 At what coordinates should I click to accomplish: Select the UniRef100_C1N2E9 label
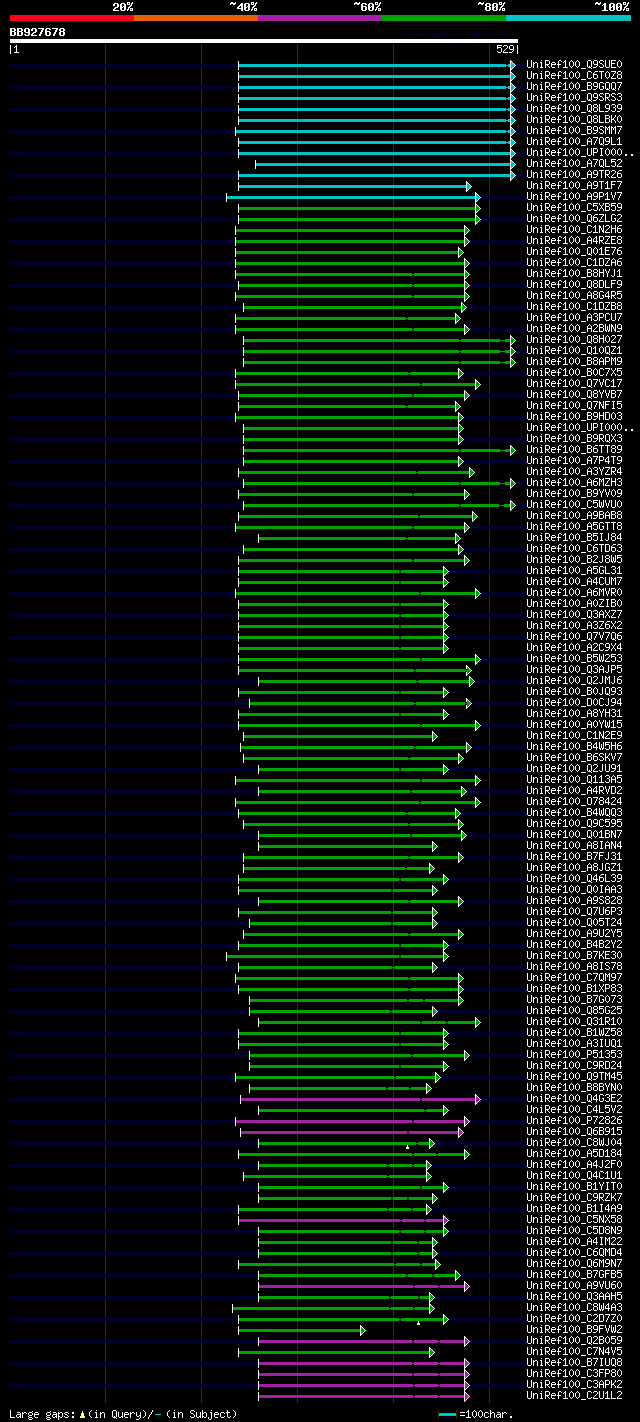[574, 736]
